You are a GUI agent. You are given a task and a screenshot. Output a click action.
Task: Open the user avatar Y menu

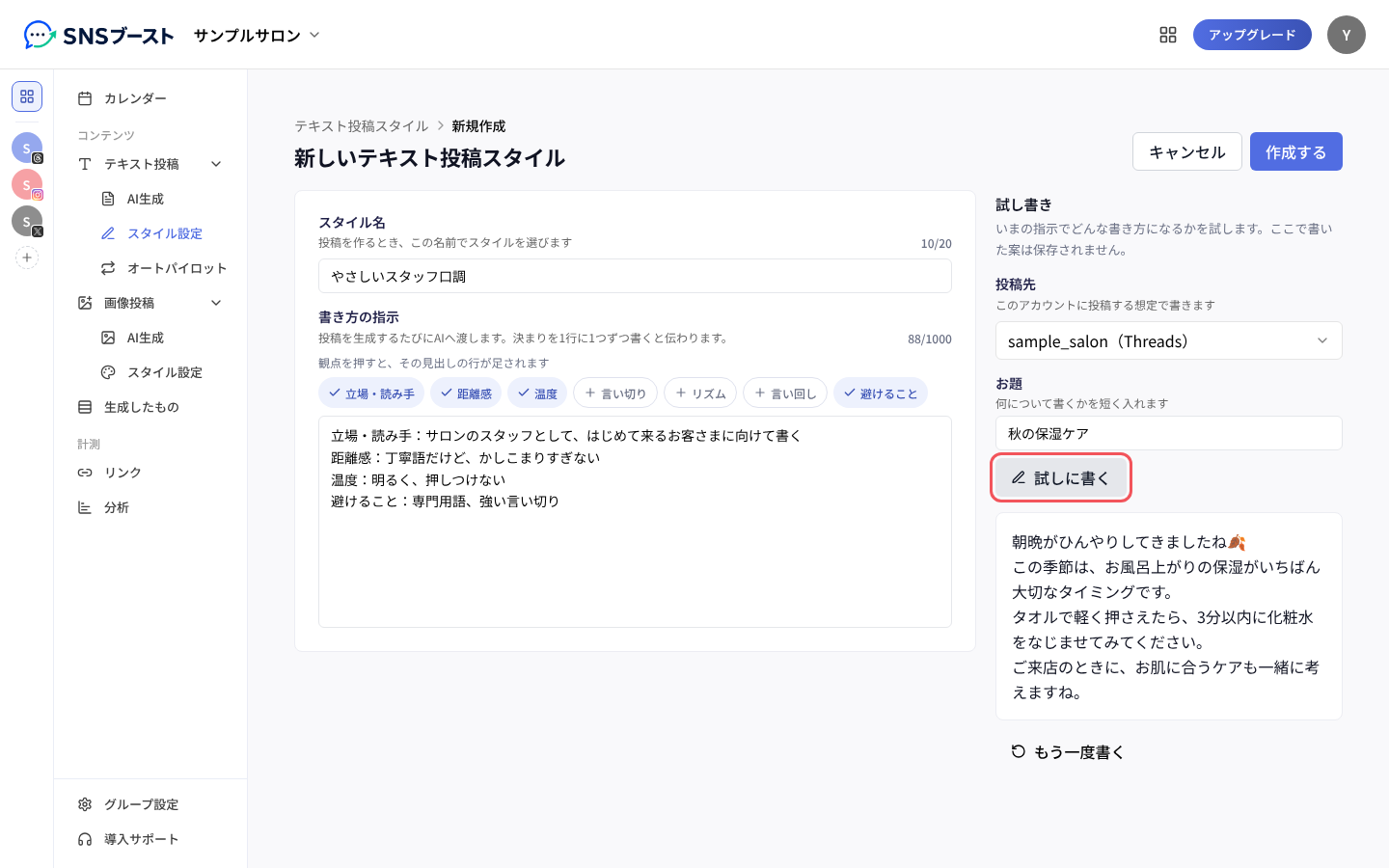(x=1347, y=35)
